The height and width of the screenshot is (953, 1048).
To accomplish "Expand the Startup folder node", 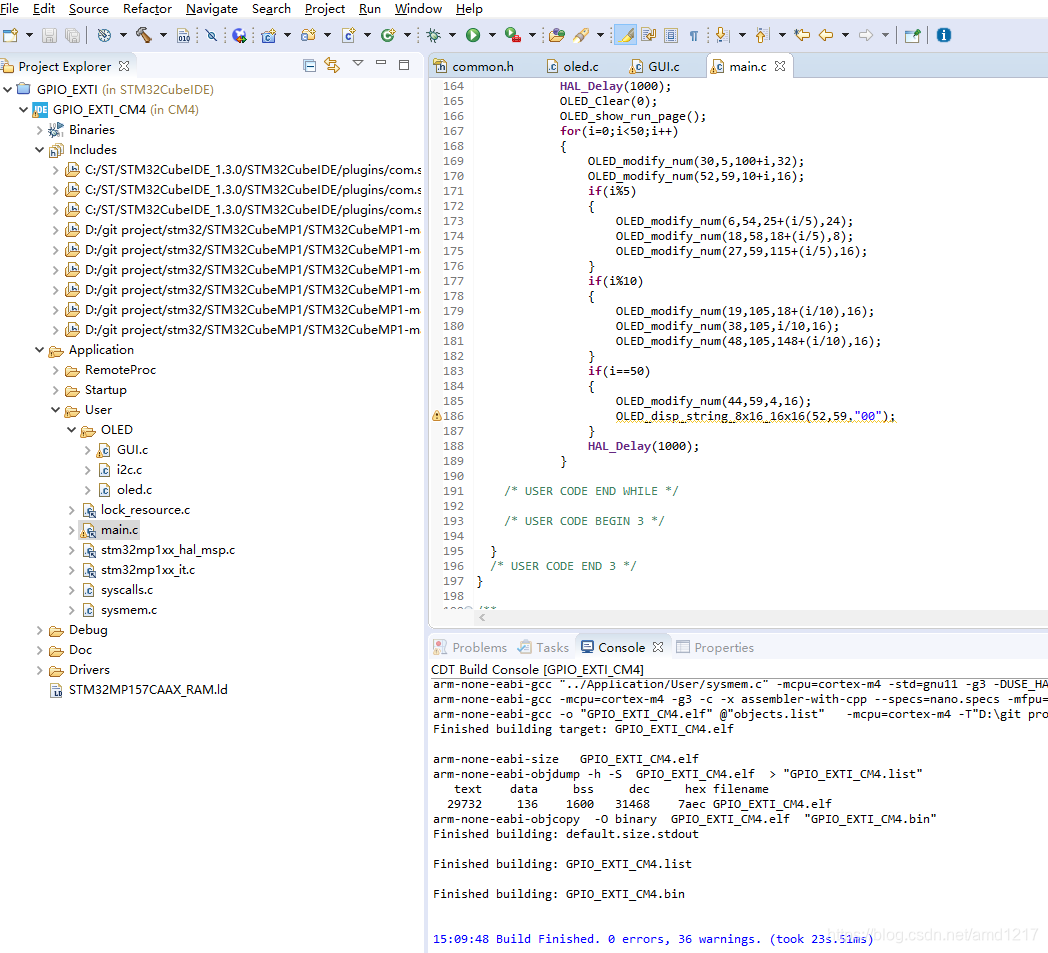I will [55, 390].
